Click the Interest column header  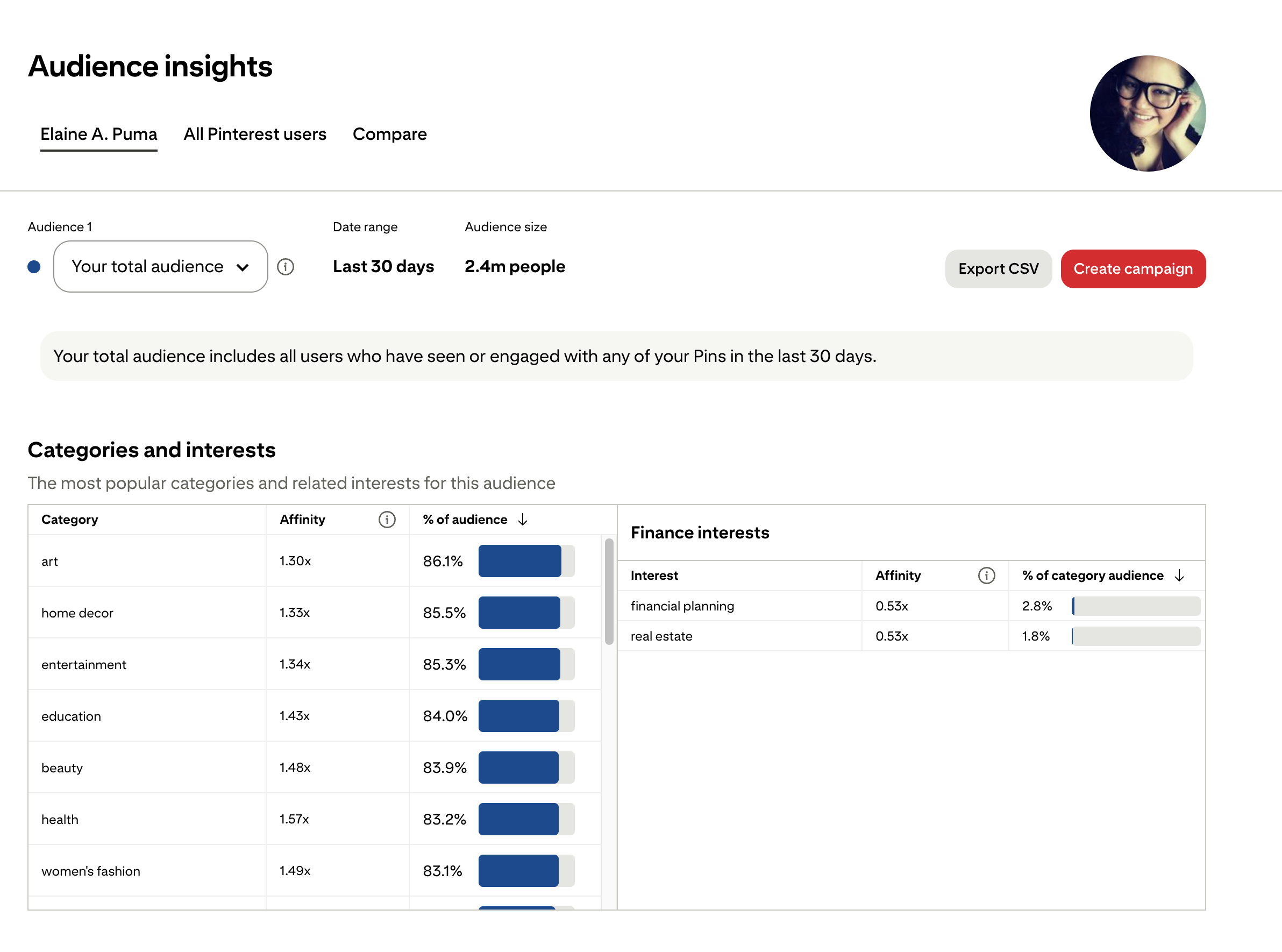coord(654,576)
